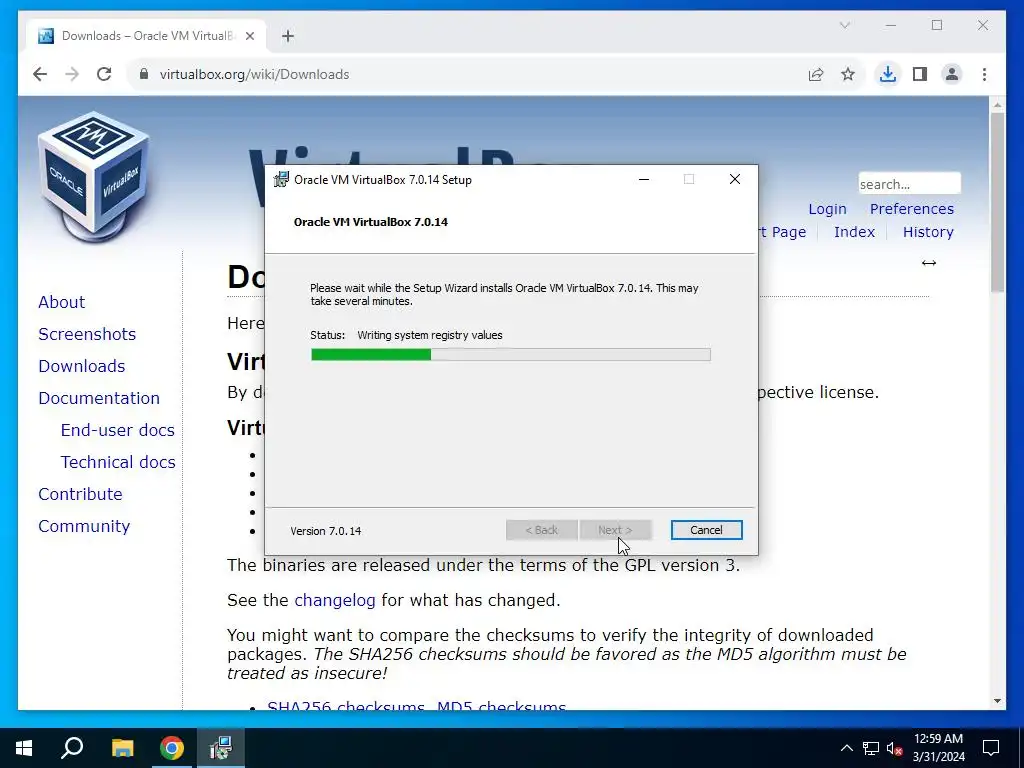The image size is (1024, 768).
Task: Open Contribute in the sidebar
Action: pos(80,494)
